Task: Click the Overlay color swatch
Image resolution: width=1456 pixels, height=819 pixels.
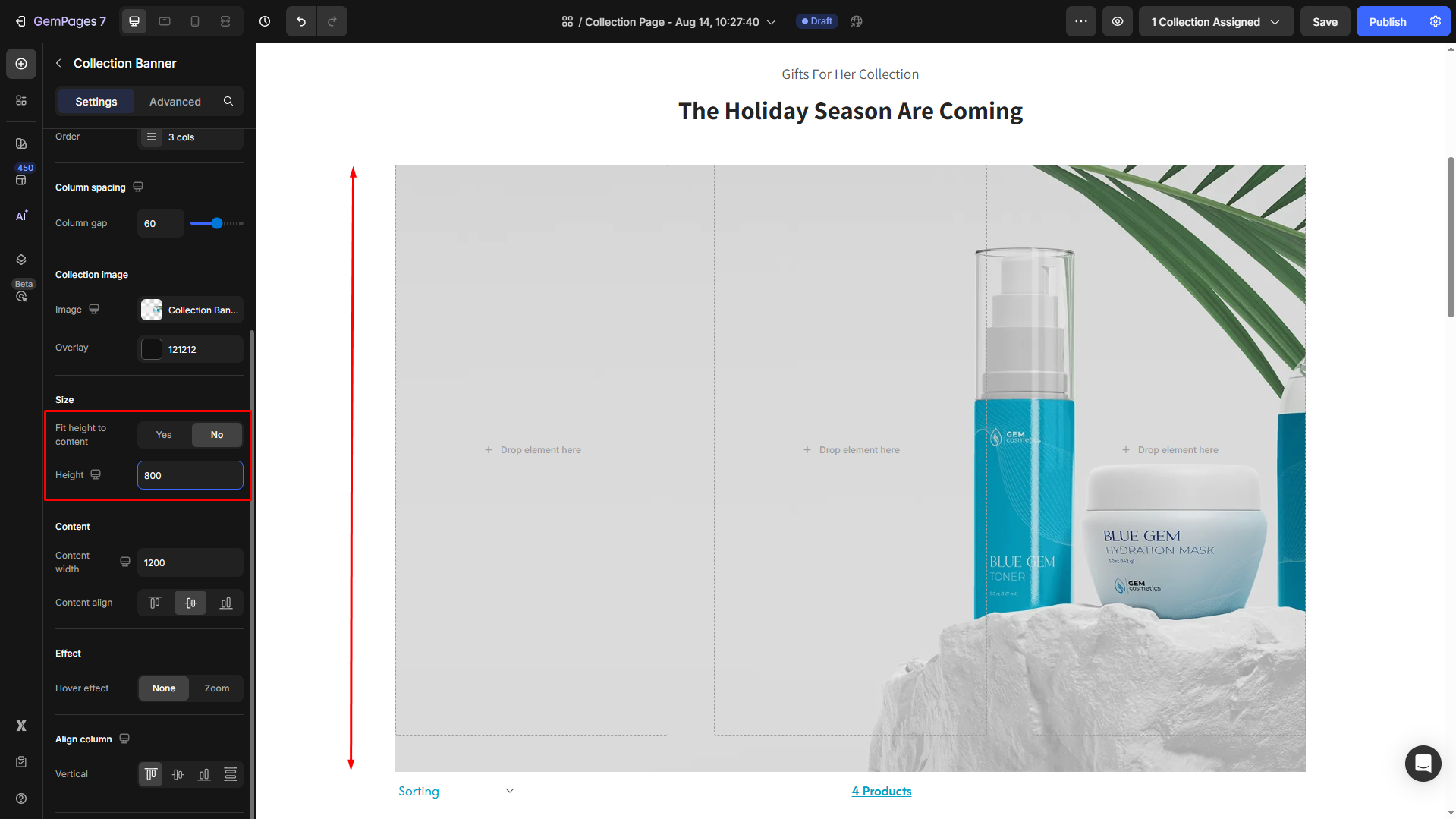Action: (152, 349)
